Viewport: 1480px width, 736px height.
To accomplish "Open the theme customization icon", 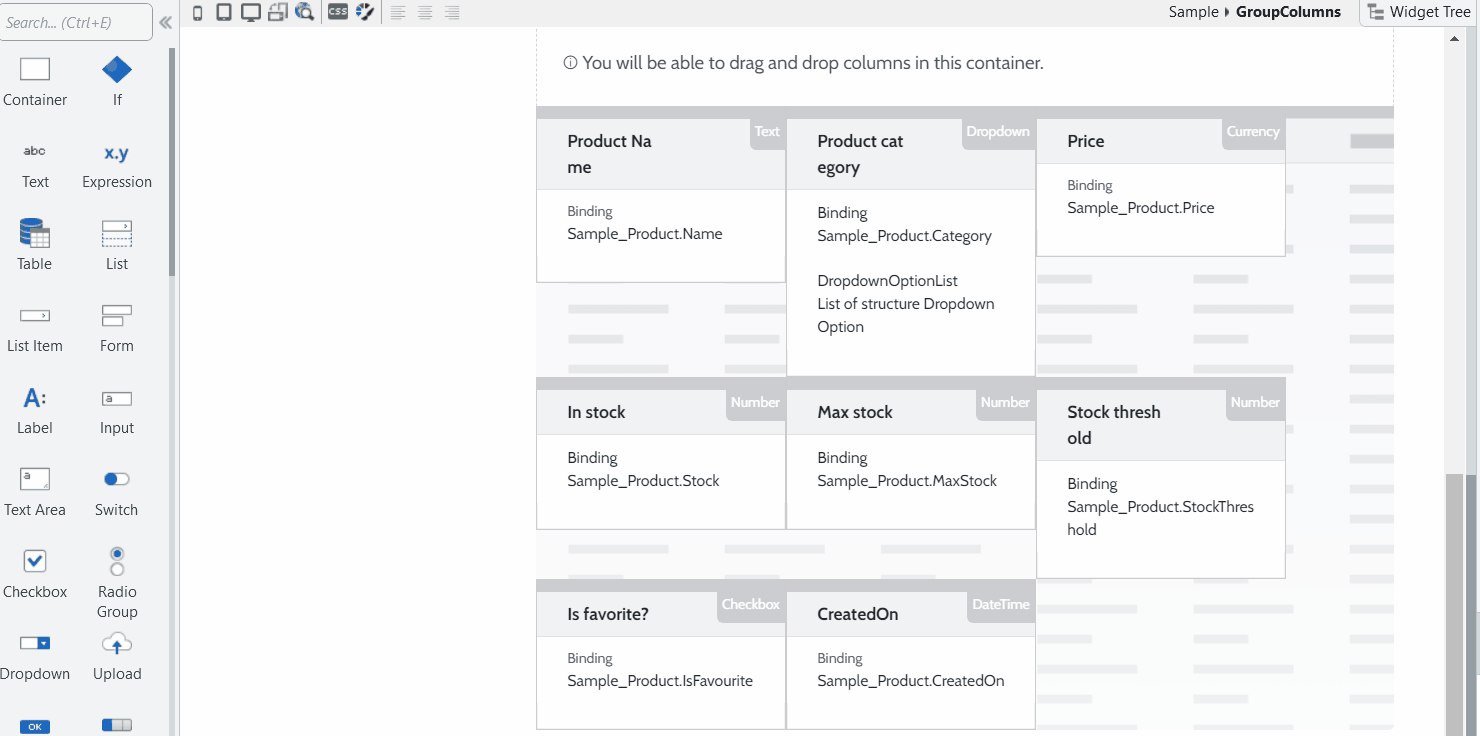I will pos(365,12).
